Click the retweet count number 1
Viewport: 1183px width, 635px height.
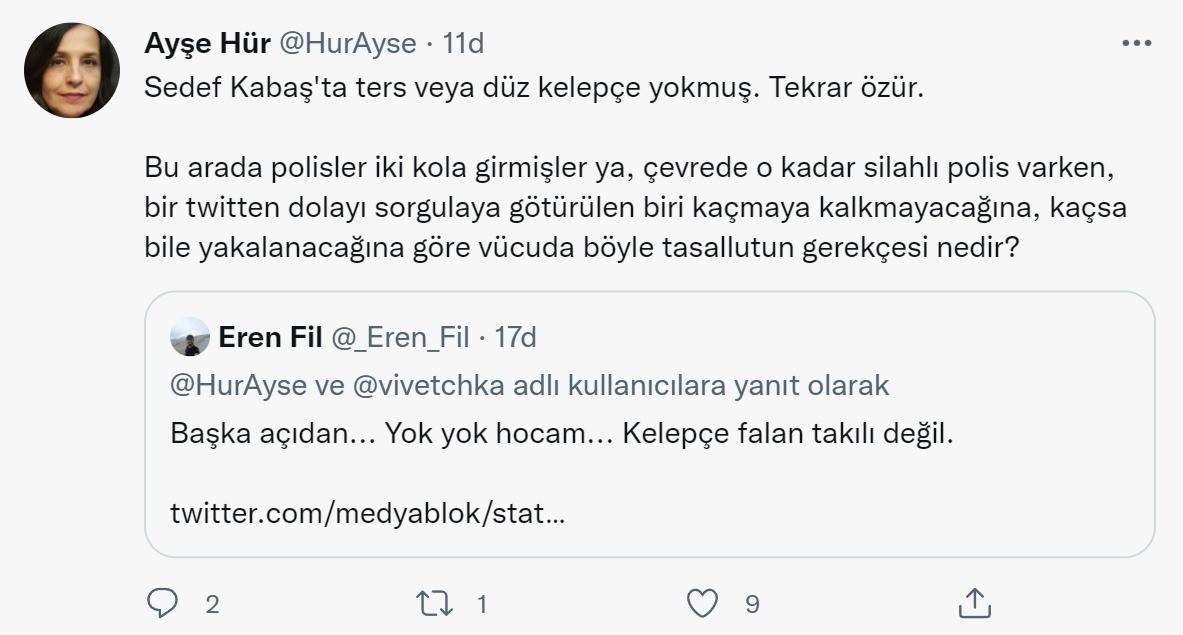(x=482, y=604)
